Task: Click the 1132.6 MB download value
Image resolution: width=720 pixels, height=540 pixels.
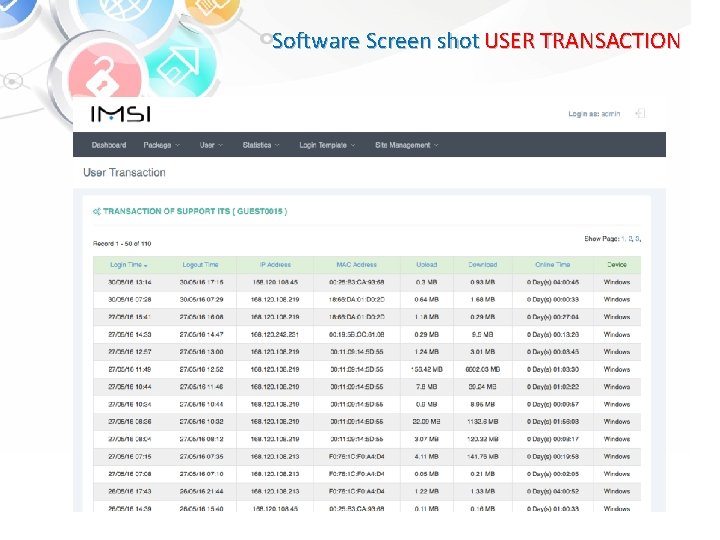Action: click(483, 422)
